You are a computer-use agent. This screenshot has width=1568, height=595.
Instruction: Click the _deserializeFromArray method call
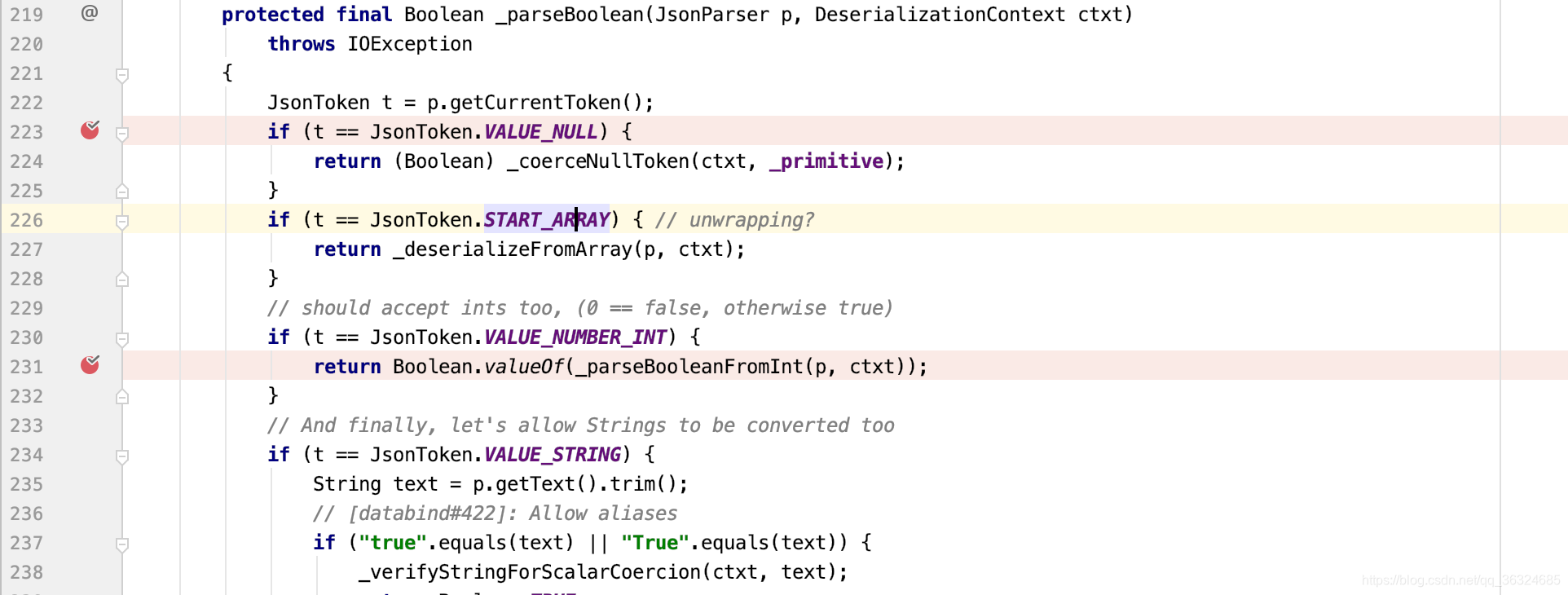point(513,249)
